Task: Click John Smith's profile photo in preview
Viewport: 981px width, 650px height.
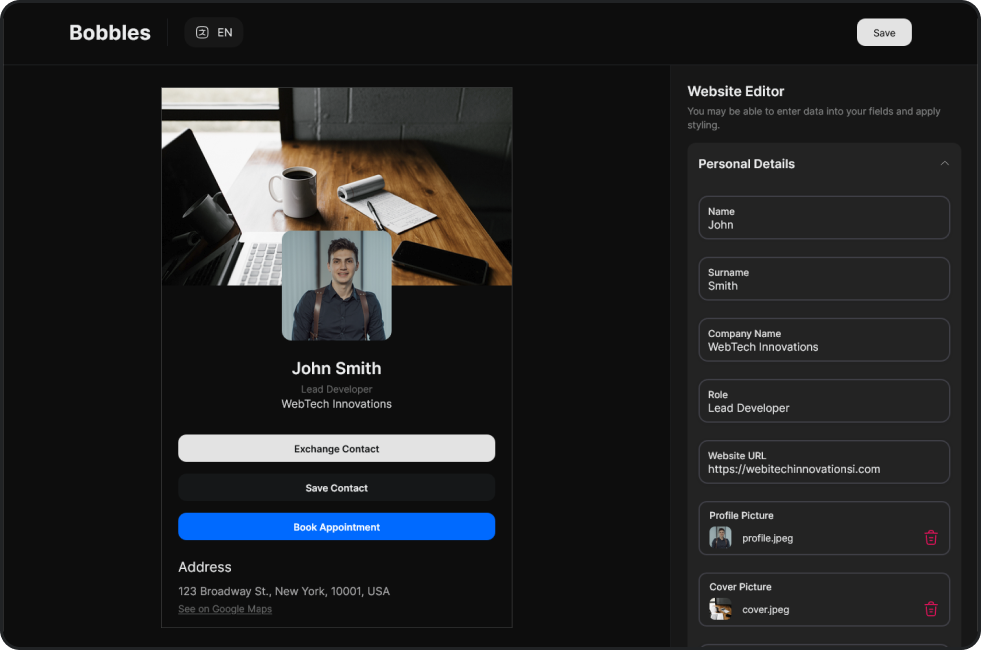Action: click(x=337, y=286)
